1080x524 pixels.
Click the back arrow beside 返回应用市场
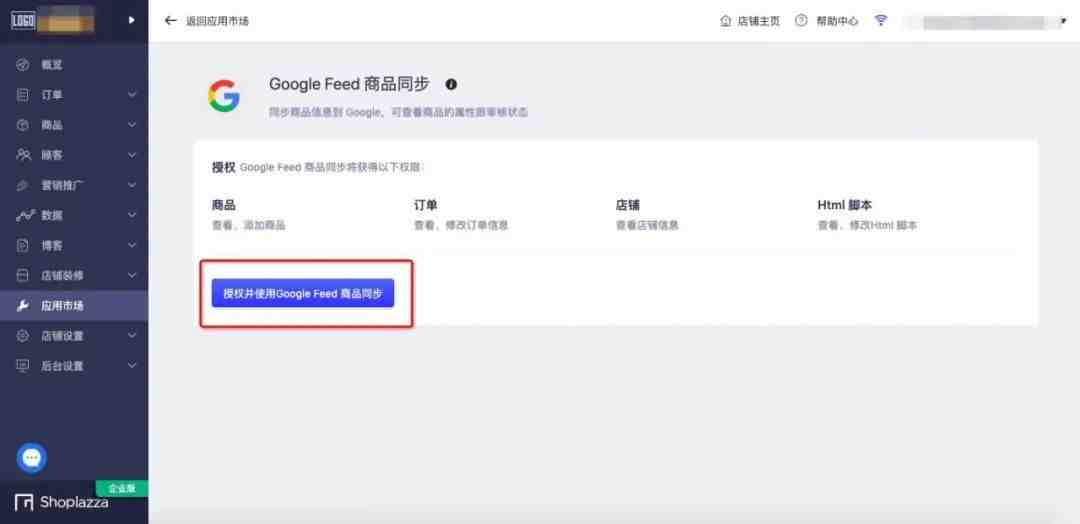point(171,21)
